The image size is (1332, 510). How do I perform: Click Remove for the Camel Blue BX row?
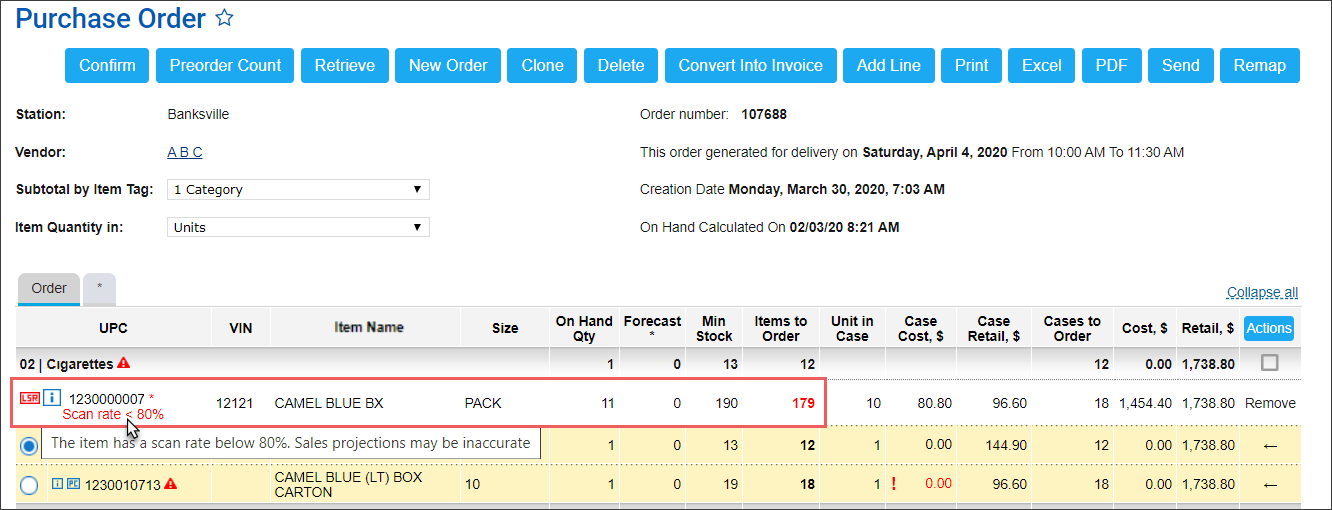coord(1270,403)
